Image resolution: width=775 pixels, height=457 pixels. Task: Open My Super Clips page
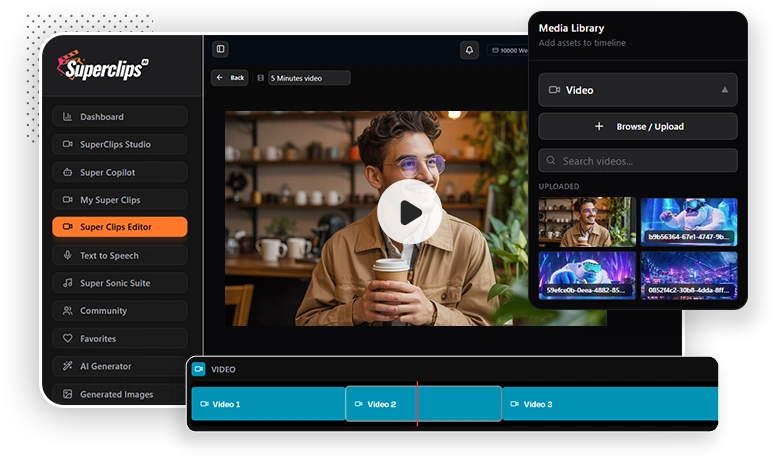(x=120, y=200)
